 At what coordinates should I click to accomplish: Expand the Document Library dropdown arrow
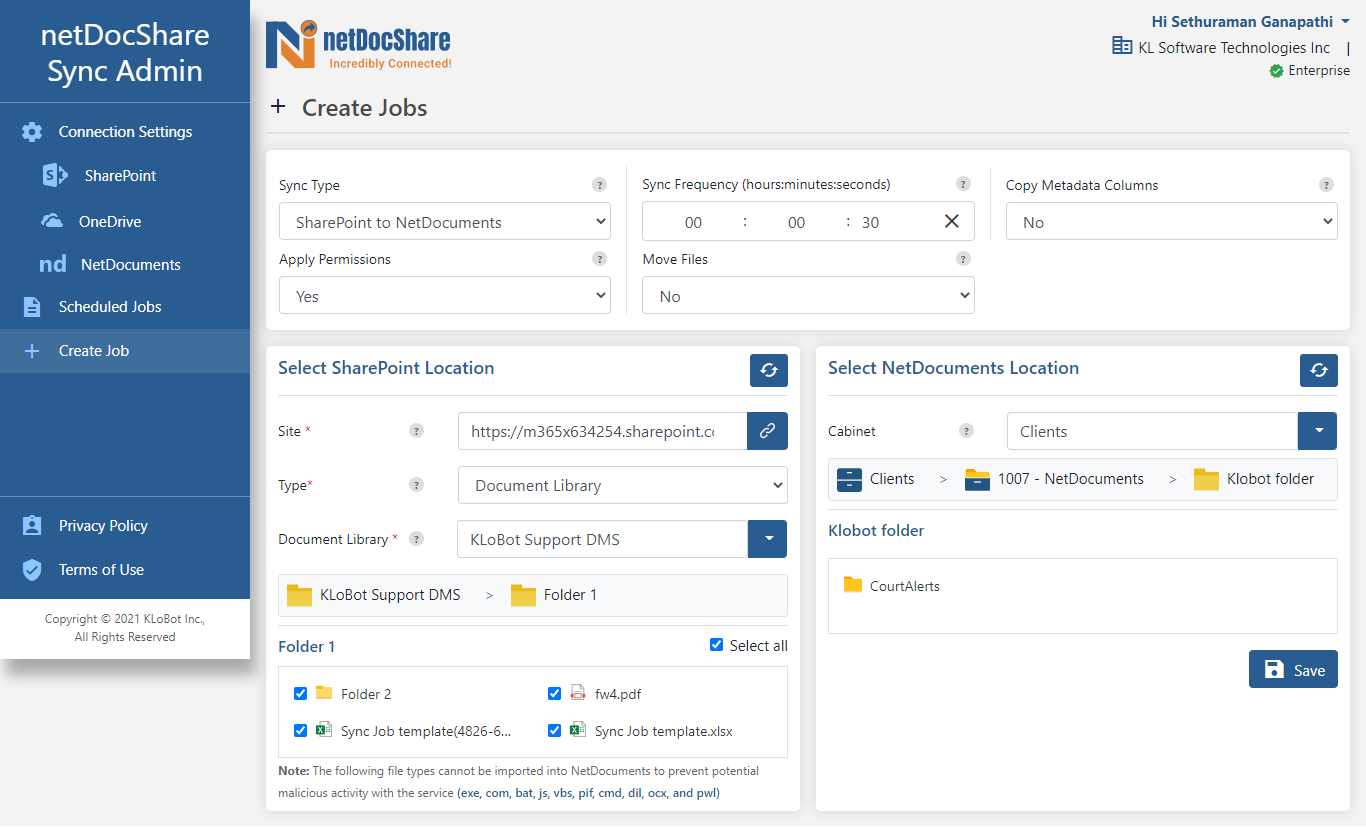tap(768, 539)
